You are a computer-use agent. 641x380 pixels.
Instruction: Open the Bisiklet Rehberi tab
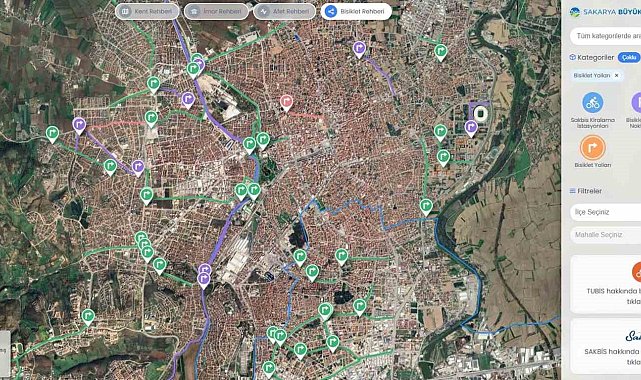356,11
